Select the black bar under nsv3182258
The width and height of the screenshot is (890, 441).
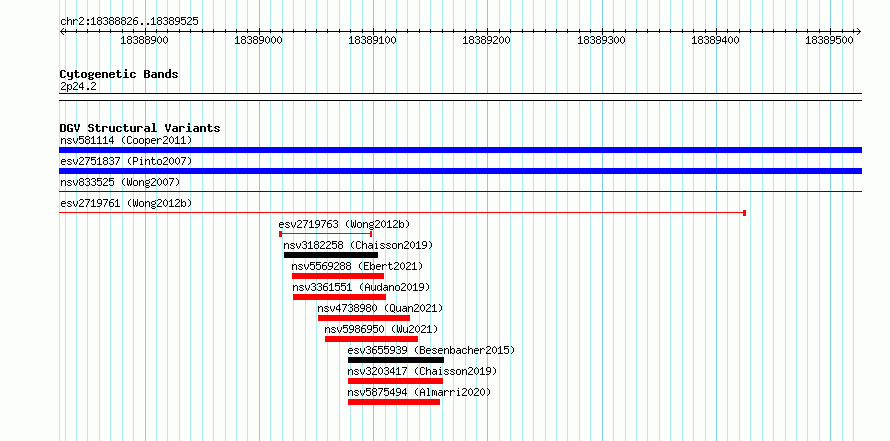click(331, 255)
